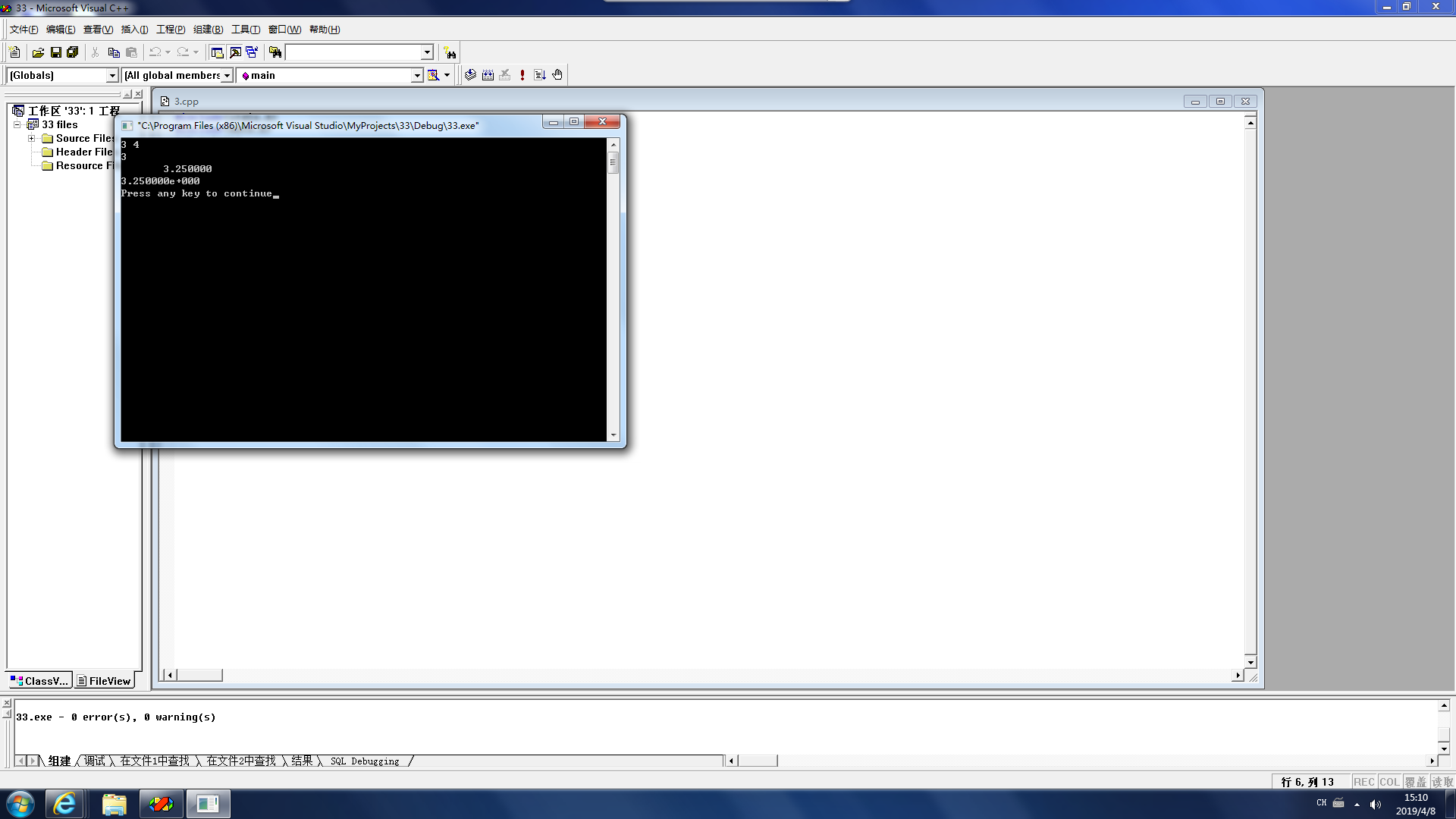Switch to the FileView tab
This screenshot has height=819, width=1456.
pos(104,681)
